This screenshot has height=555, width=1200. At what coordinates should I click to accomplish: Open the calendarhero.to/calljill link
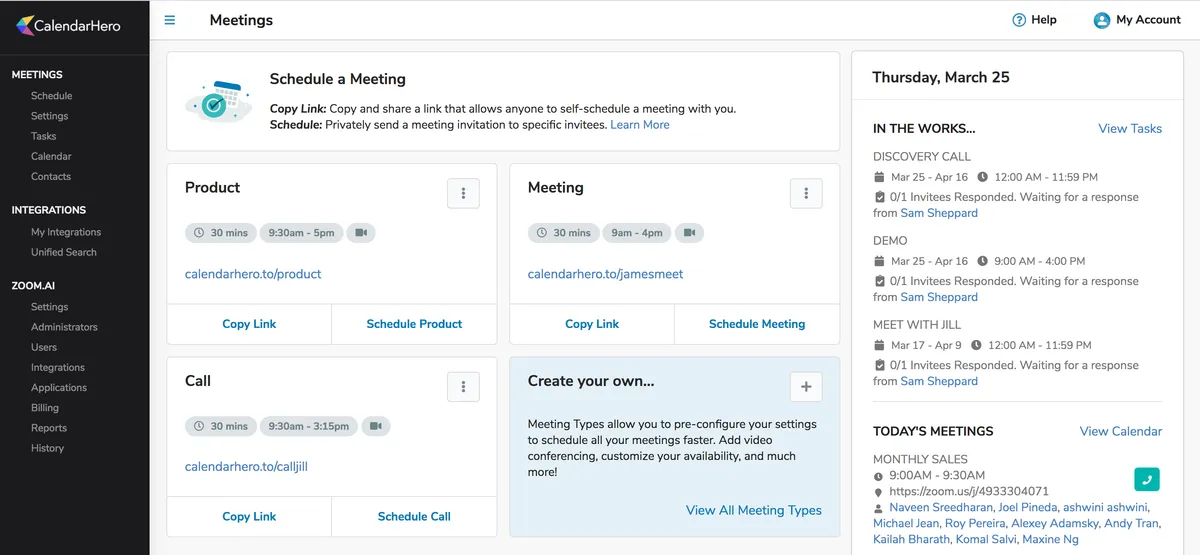coord(246,466)
